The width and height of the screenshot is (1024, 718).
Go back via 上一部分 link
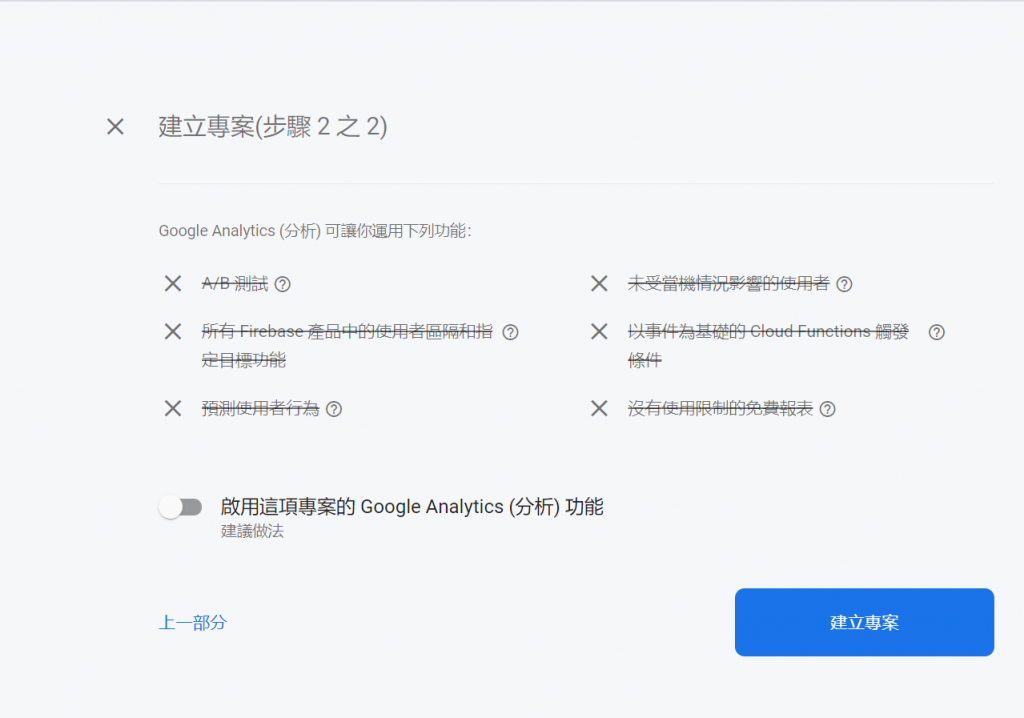click(193, 623)
